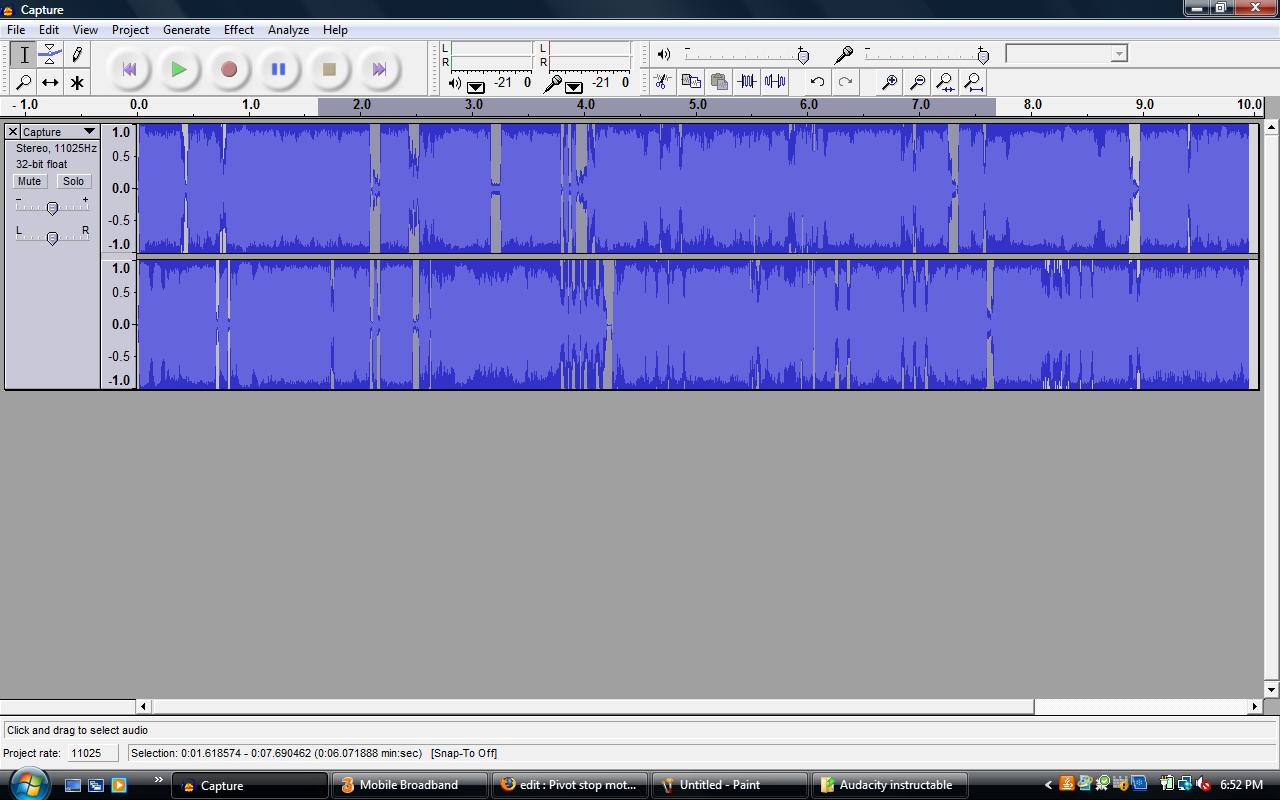Open the View menu
The width and height of the screenshot is (1280, 800).
pos(85,30)
